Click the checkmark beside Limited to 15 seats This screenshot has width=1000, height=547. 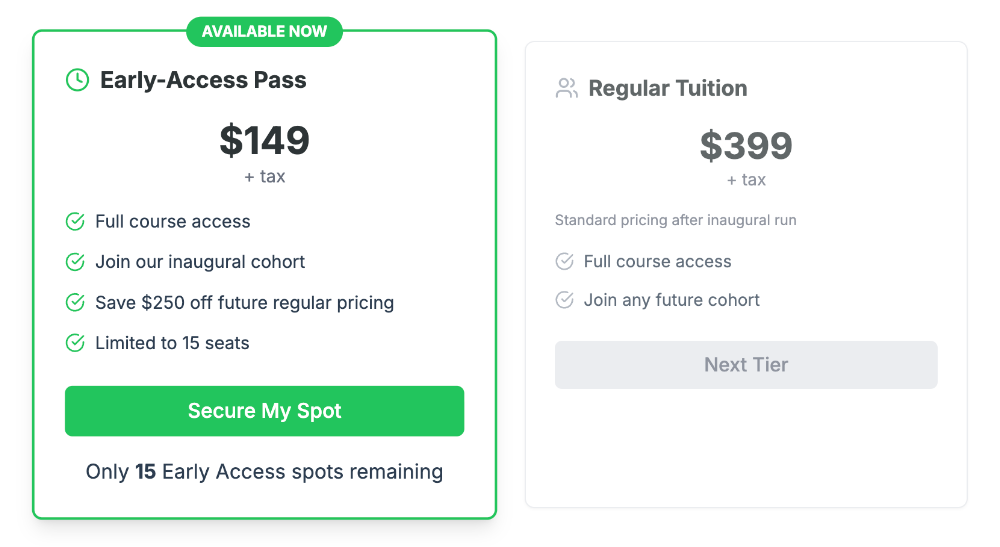[75, 343]
